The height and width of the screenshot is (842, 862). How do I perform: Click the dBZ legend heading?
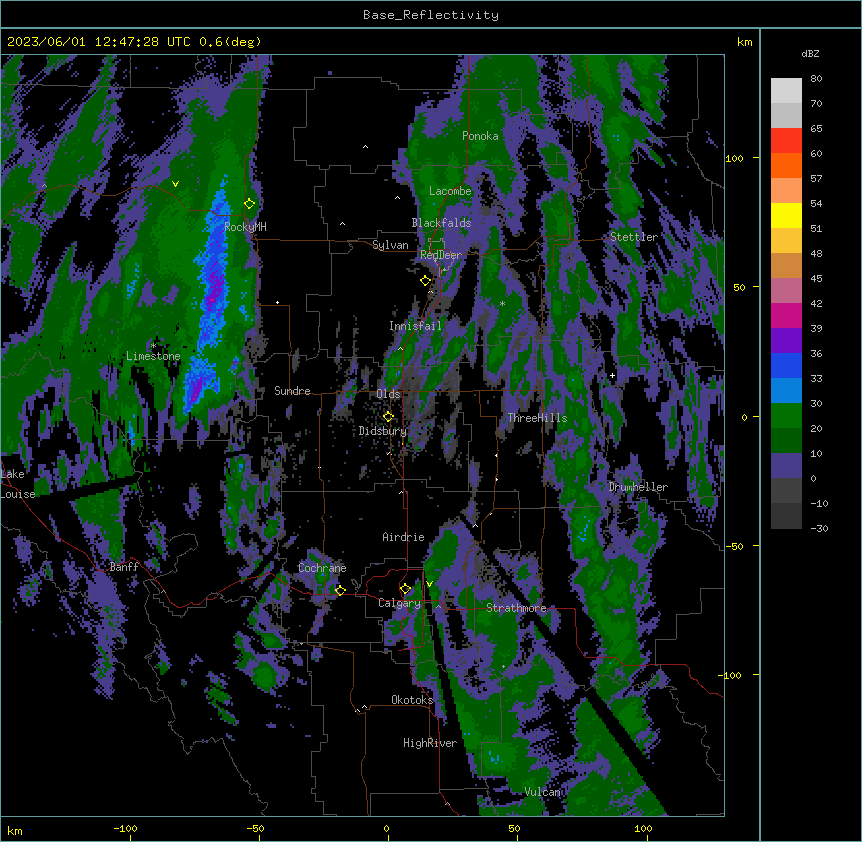pos(810,53)
